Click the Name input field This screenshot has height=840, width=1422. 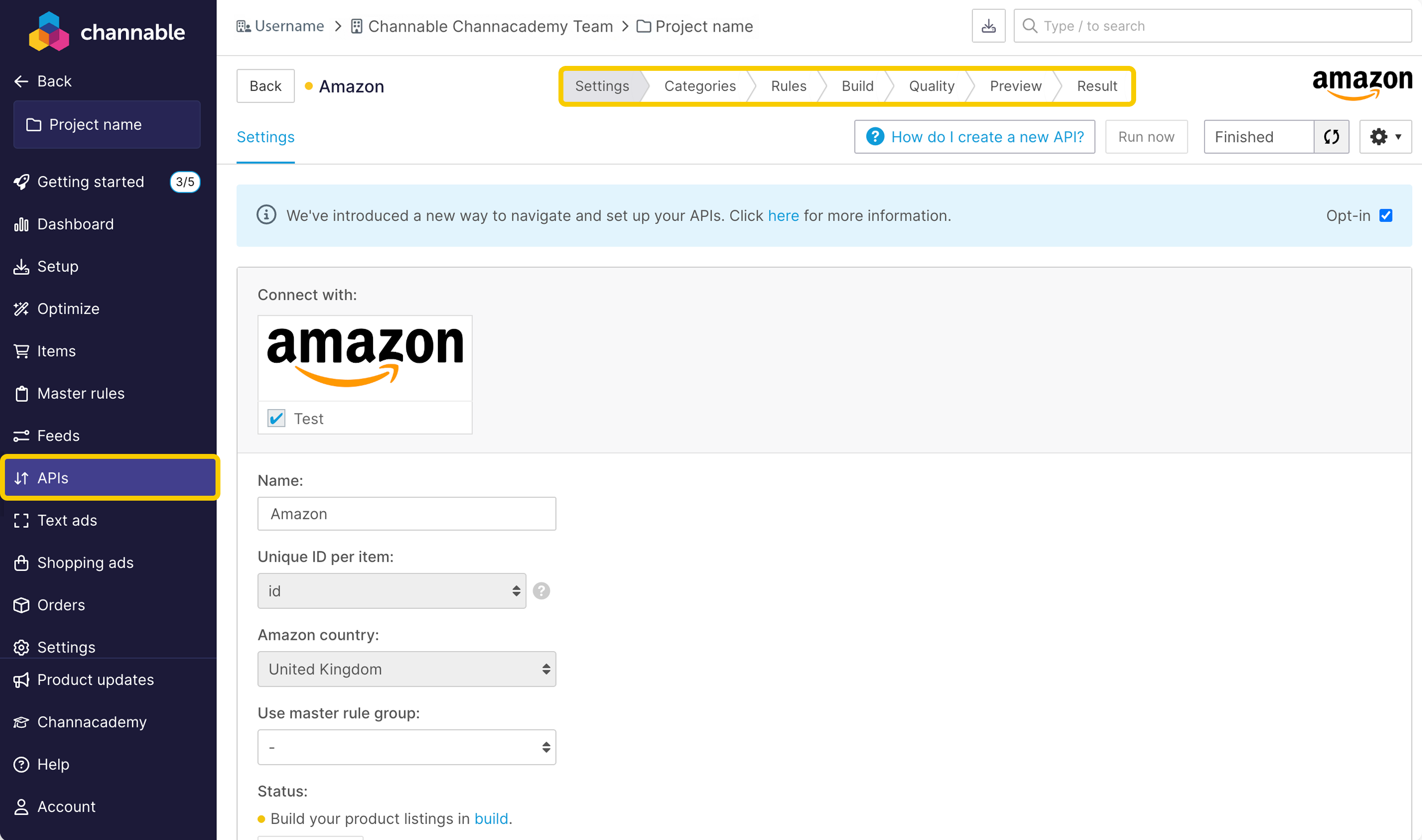pyautogui.click(x=406, y=514)
